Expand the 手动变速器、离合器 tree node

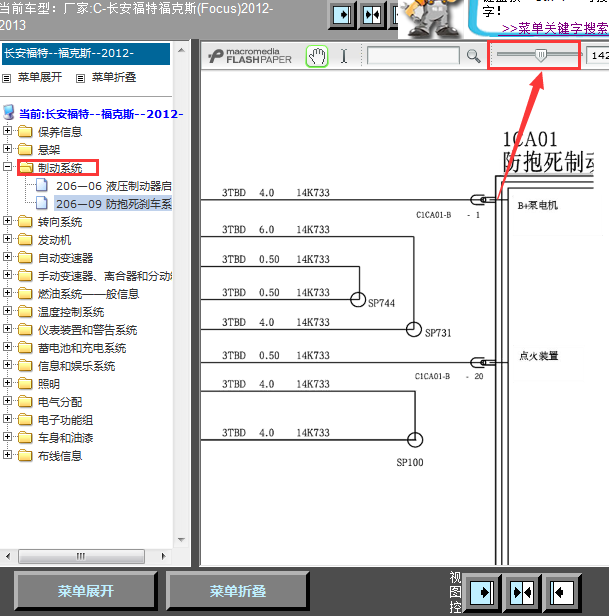(x=7, y=275)
